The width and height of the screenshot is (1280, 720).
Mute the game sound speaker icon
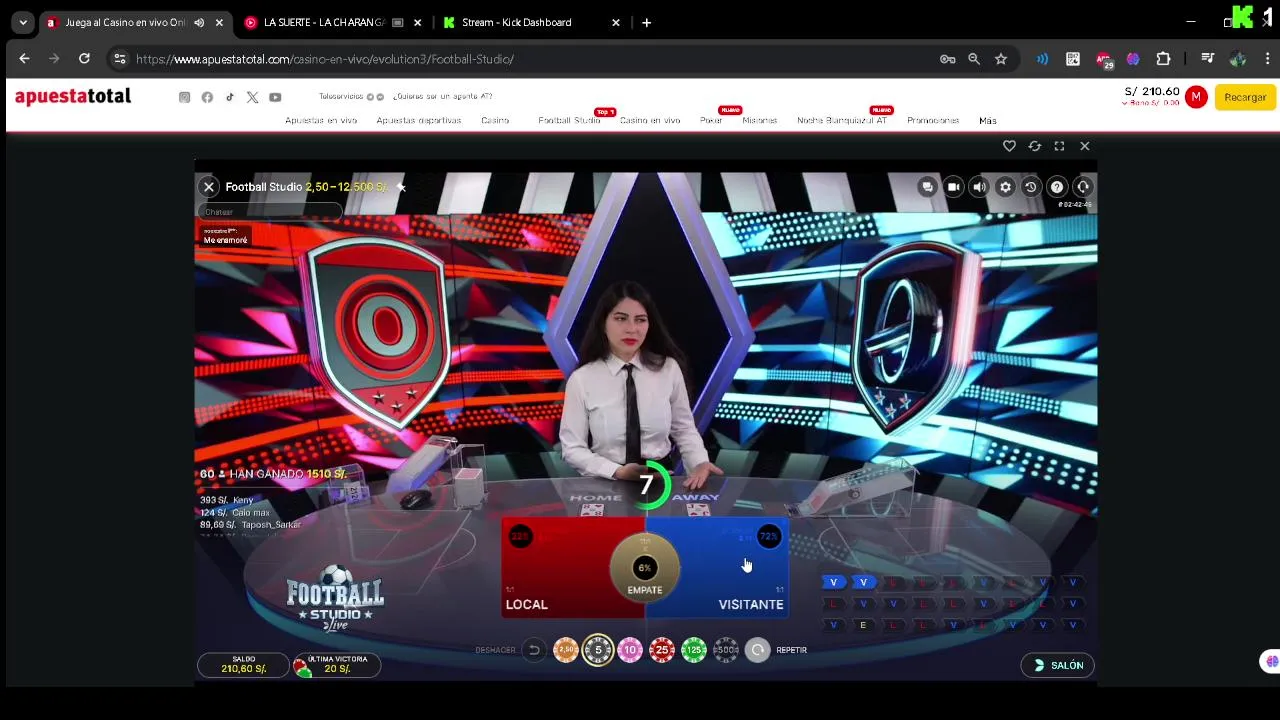tap(980, 187)
